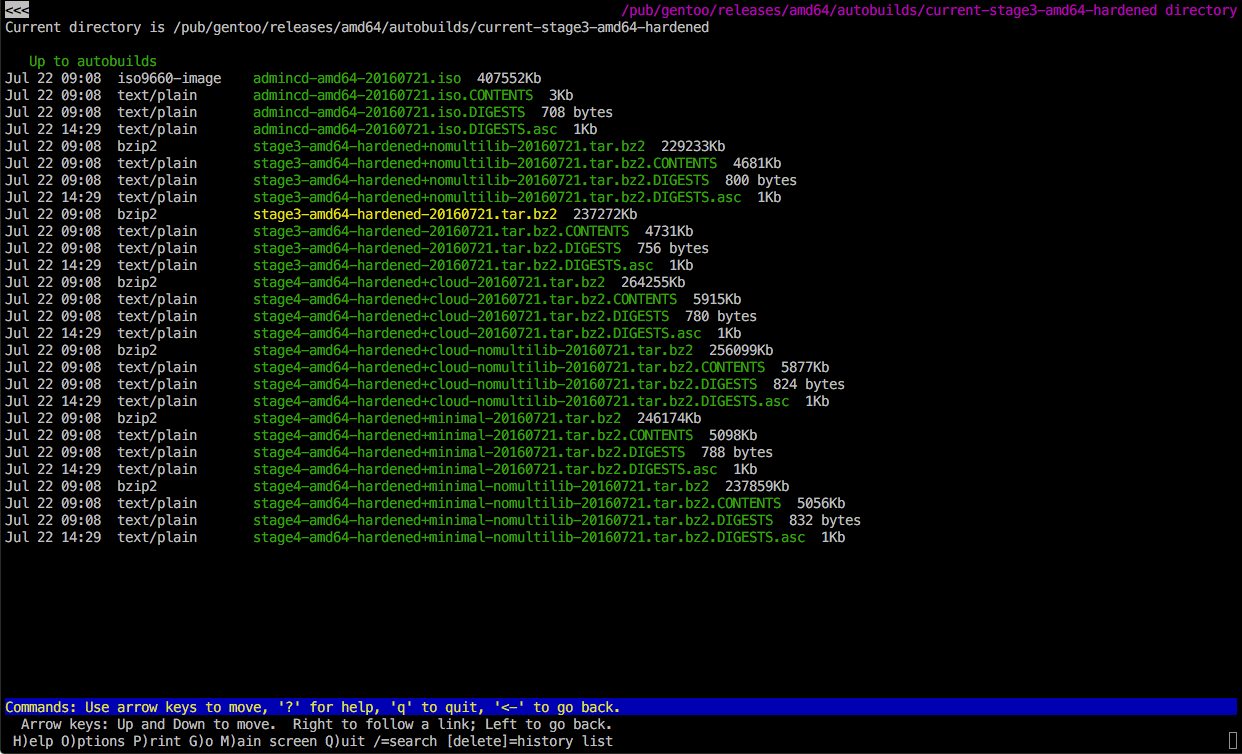Click 'H)elp' in the bottom command bar
Image resolution: width=1242 pixels, height=754 pixels.
[33, 741]
